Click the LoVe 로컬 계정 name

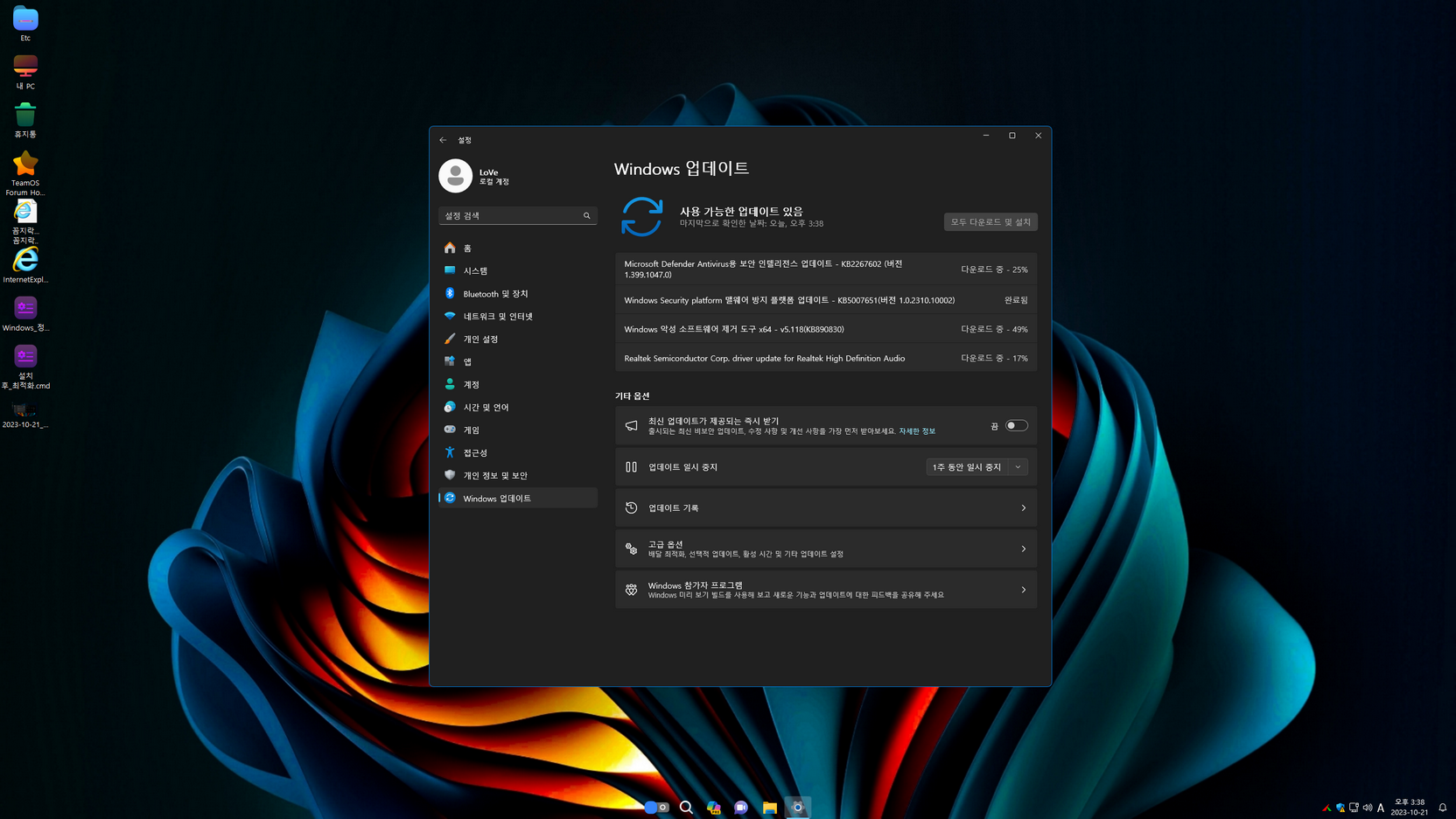pos(493,177)
